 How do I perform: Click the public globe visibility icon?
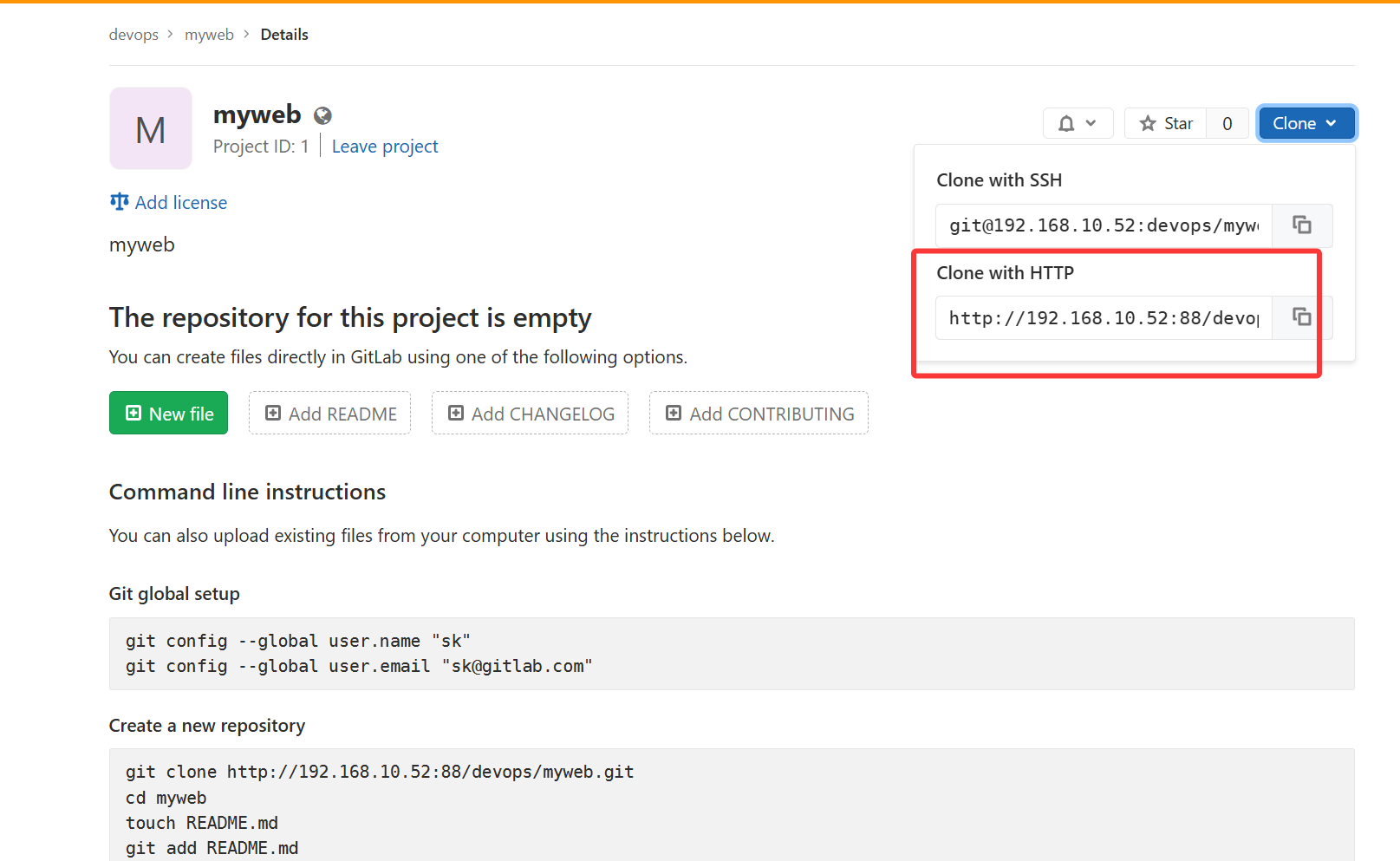coord(322,115)
